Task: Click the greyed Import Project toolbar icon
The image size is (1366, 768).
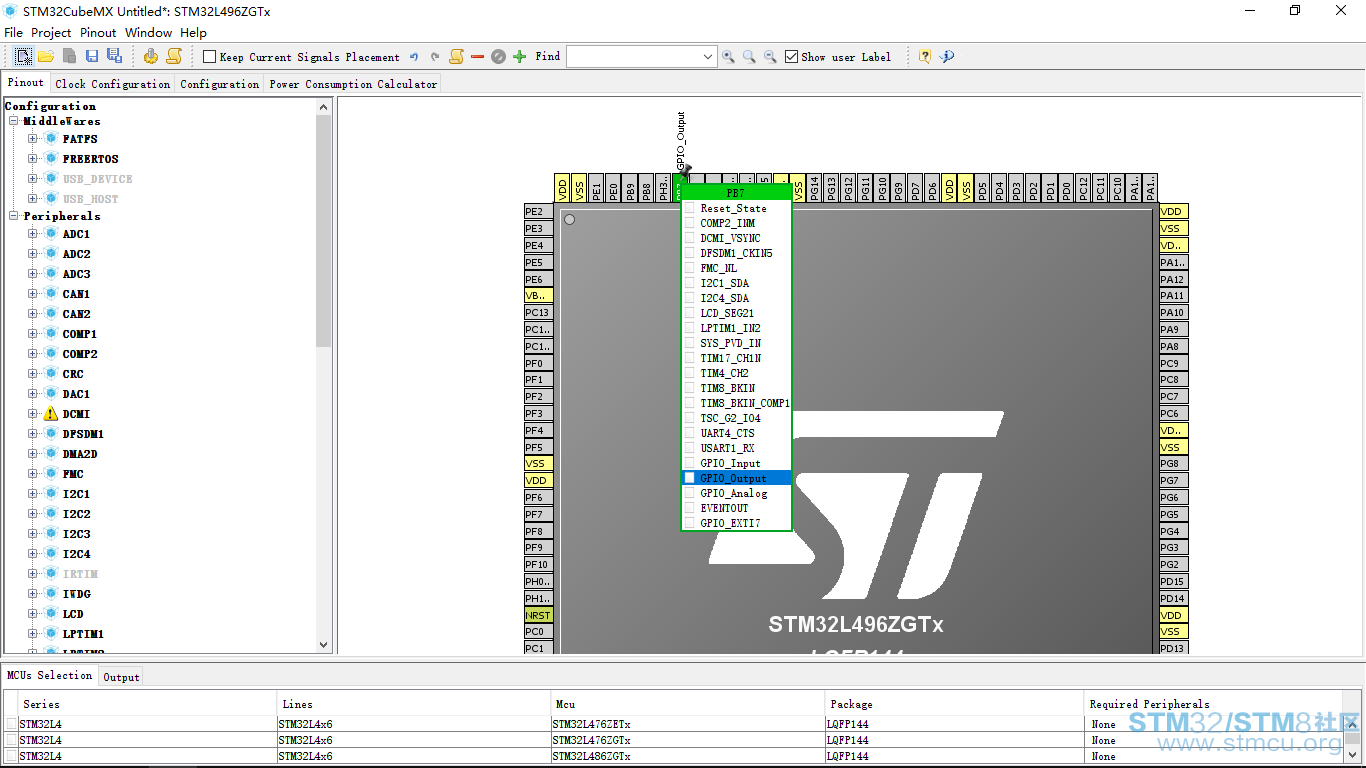Action: click(69, 56)
